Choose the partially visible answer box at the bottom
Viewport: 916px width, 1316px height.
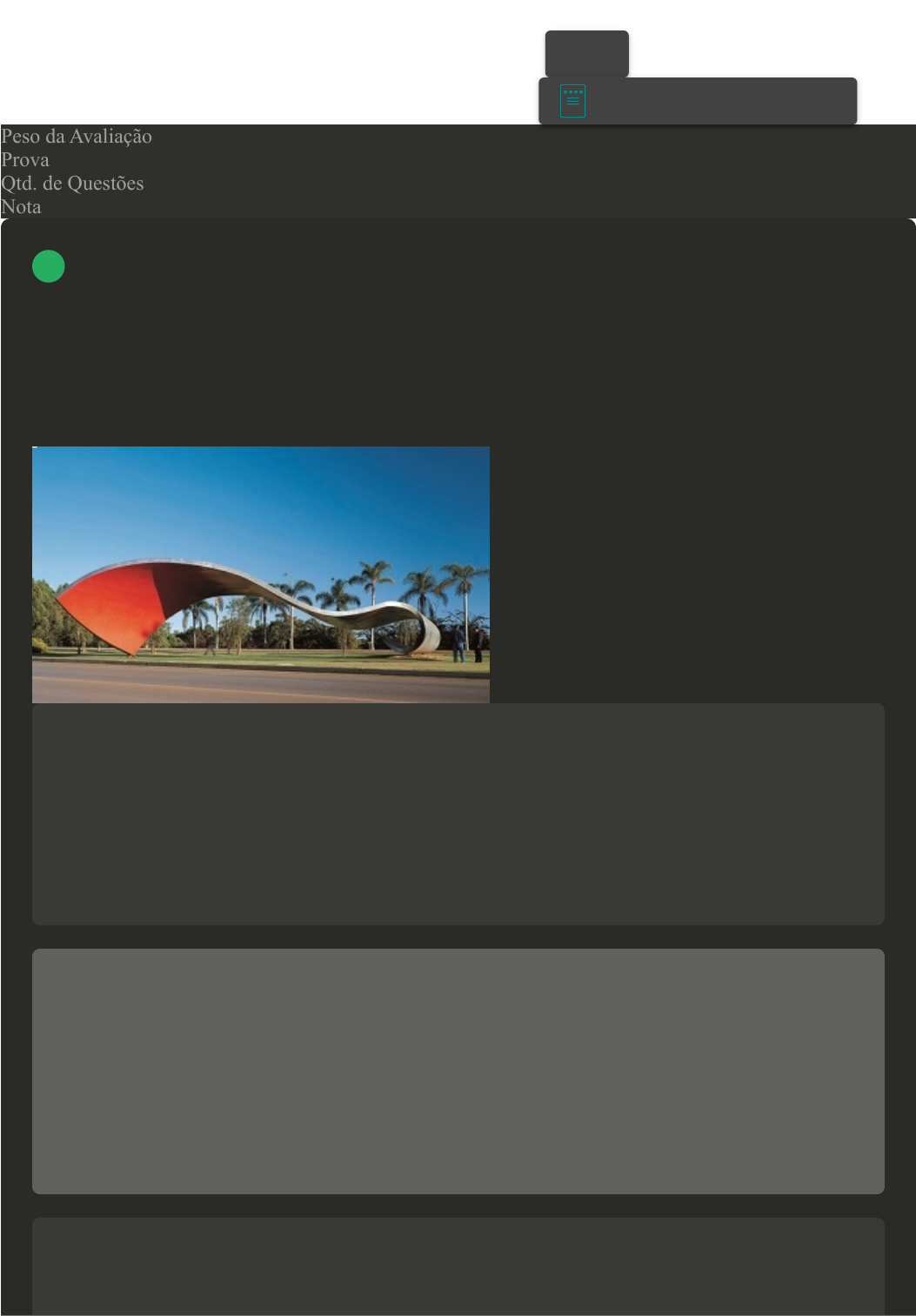pos(458,1266)
